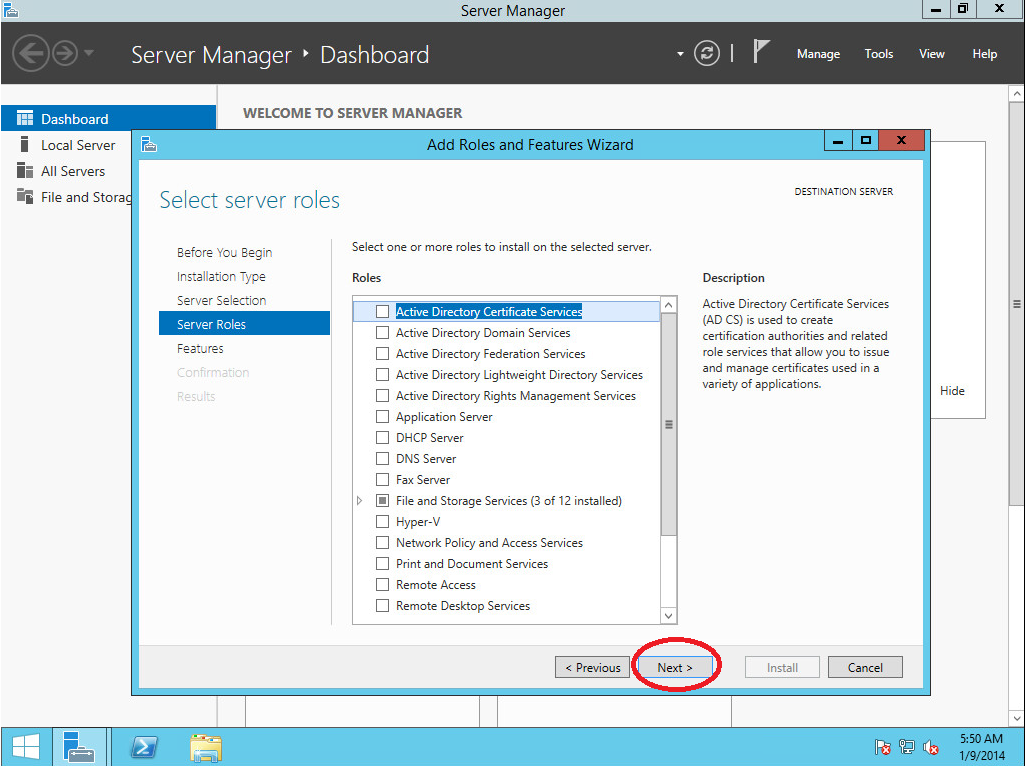The image size is (1025, 766).
Task: Check Print and Document Services
Action: 382,563
